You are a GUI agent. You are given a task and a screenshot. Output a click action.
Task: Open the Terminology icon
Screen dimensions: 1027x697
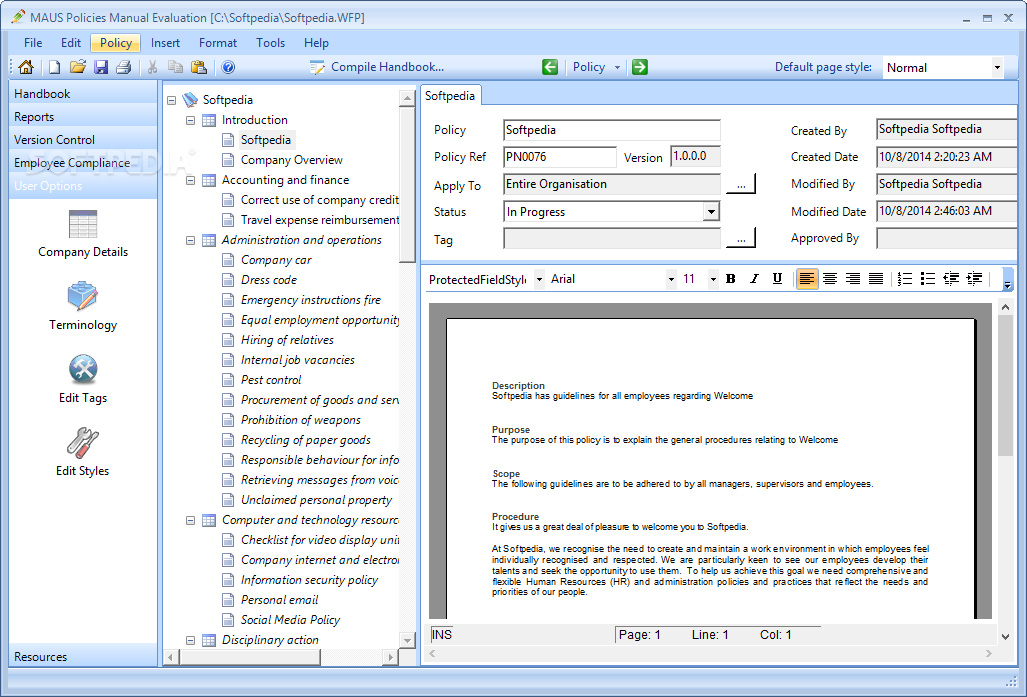(x=83, y=306)
